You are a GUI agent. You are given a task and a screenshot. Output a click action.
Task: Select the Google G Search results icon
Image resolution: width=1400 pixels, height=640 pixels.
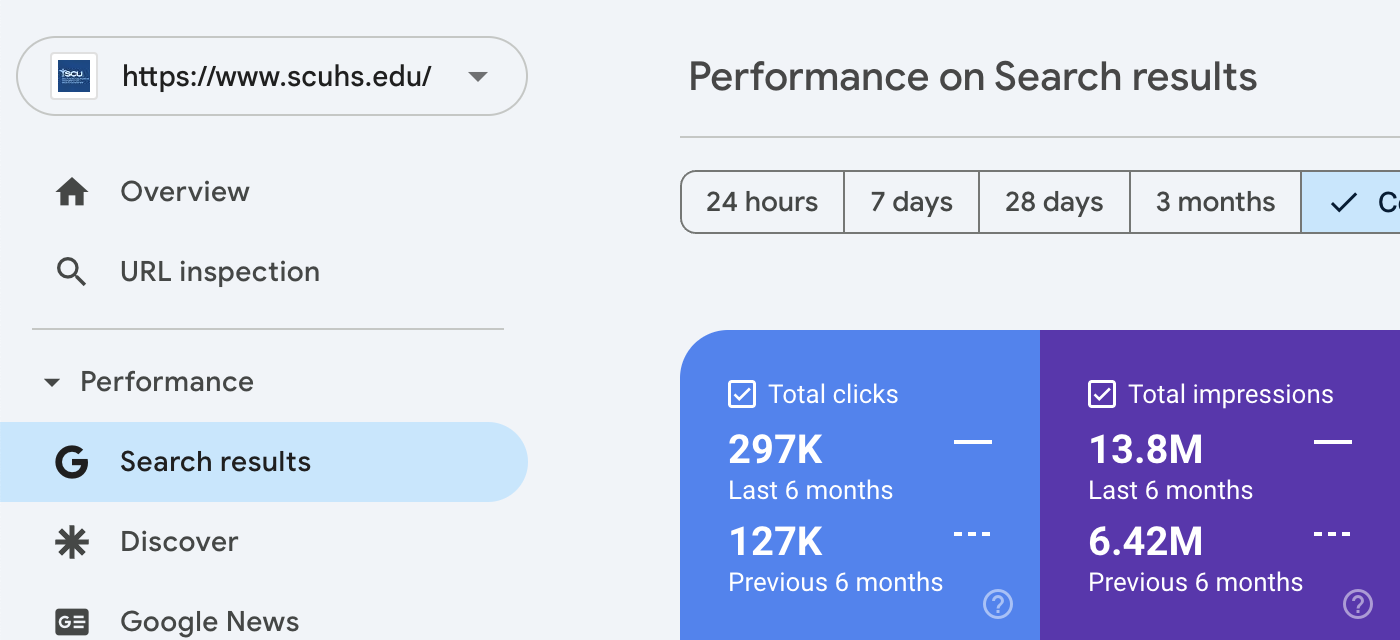(72, 462)
